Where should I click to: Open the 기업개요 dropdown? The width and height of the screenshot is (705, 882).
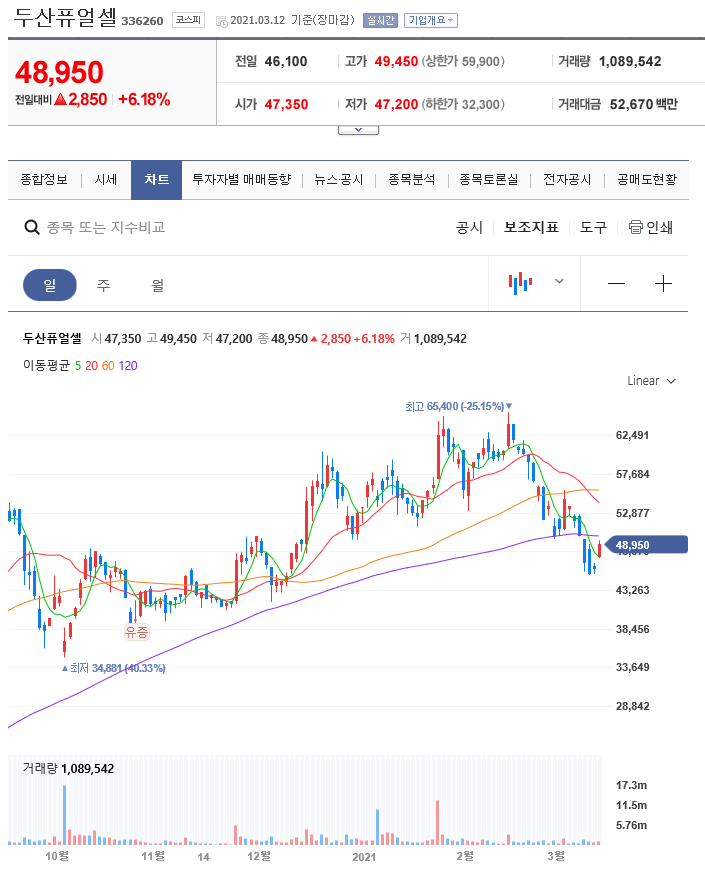430,20
